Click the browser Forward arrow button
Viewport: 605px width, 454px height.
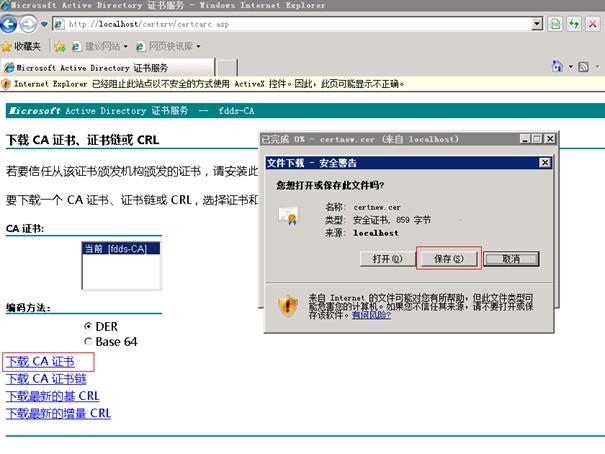pyautogui.click(x=28, y=24)
